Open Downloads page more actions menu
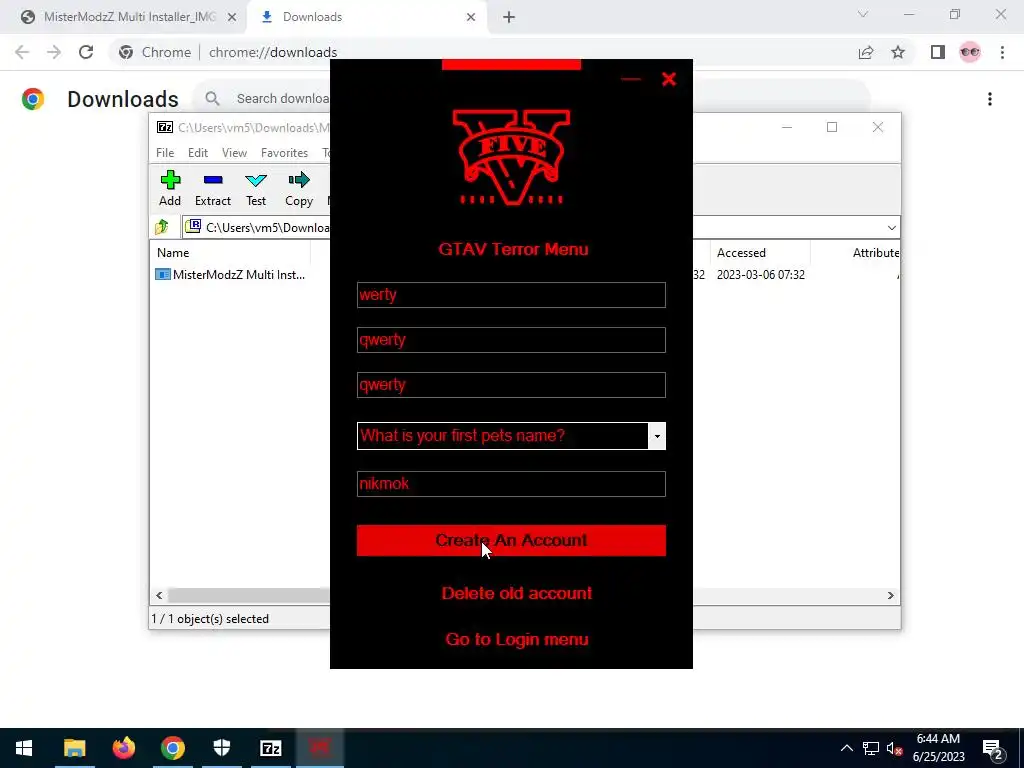Image resolution: width=1024 pixels, height=768 pixels. (990, 99)
